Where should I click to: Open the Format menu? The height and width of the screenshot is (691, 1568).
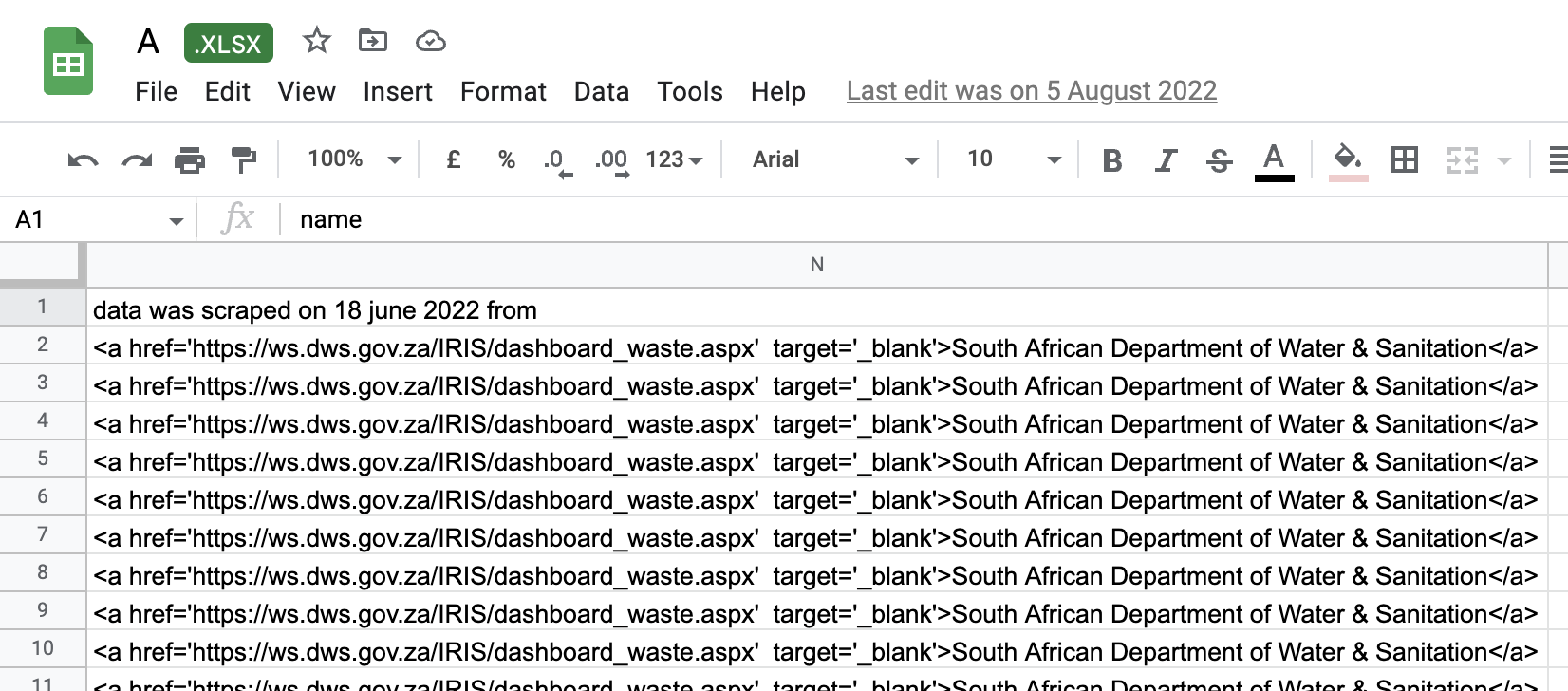pyautogui.click(x=503, y=91)
